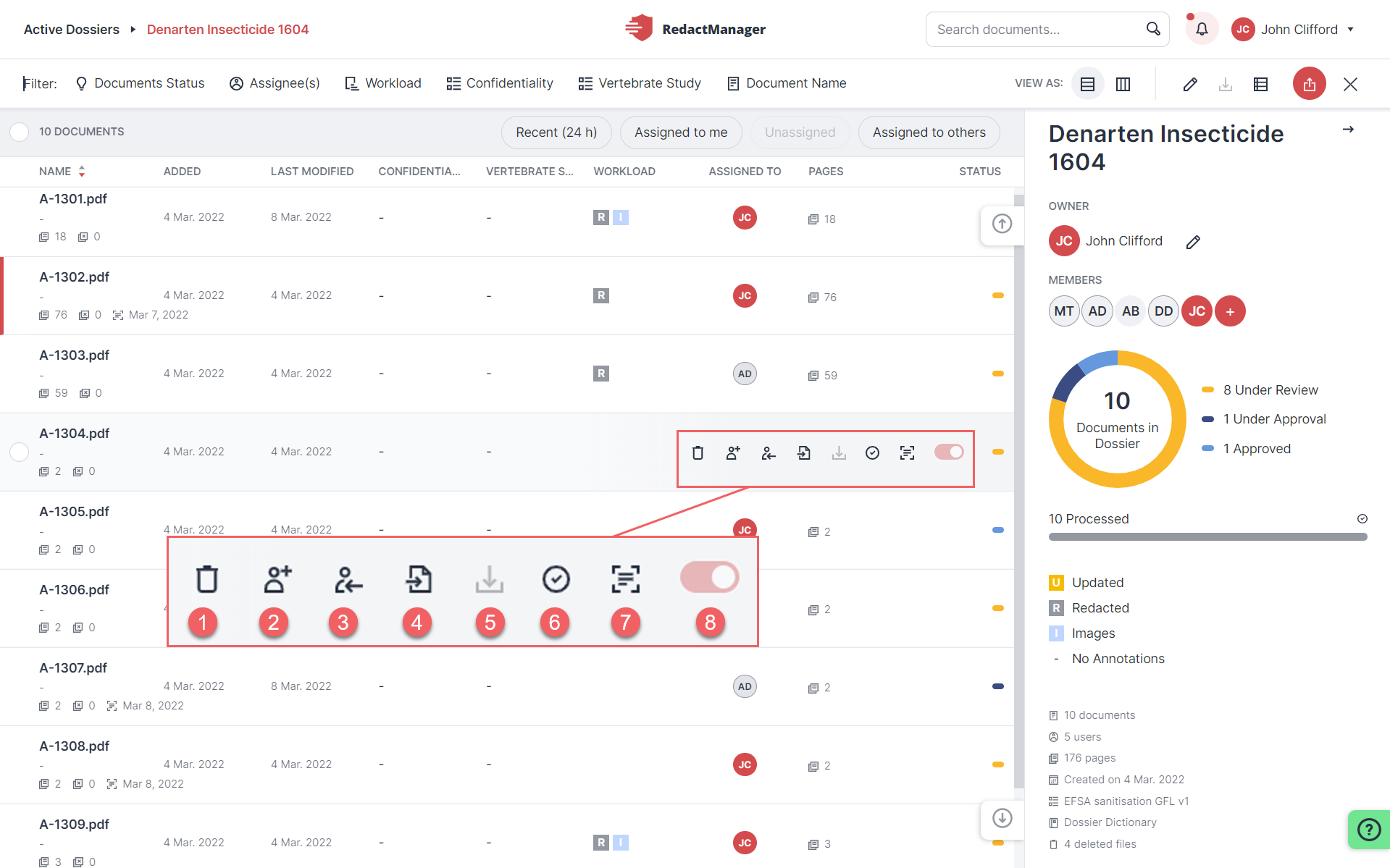Edit the dossier owner with pencil icon
This screenshot has width=1390, height=868.
point(1193,242)
